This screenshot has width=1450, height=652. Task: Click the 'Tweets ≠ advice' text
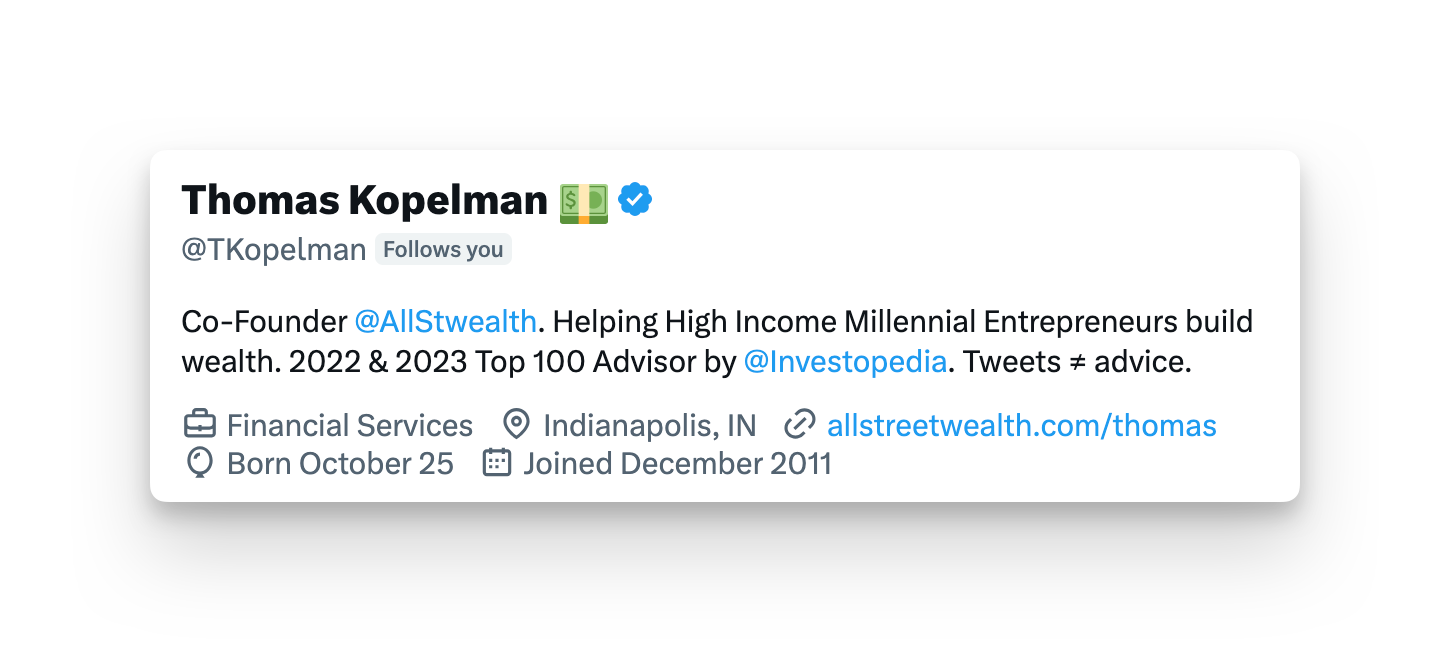pos(1077,361)
